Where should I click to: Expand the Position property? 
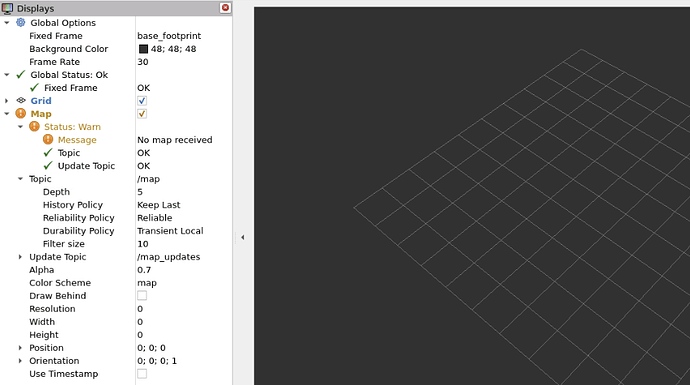click(20, 348)
